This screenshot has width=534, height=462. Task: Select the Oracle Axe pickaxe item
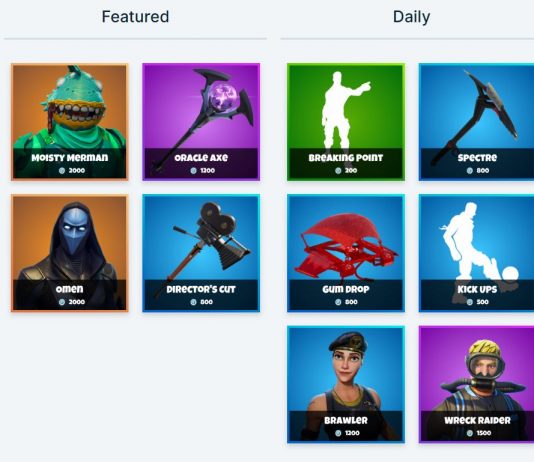[x=201, y=122]
